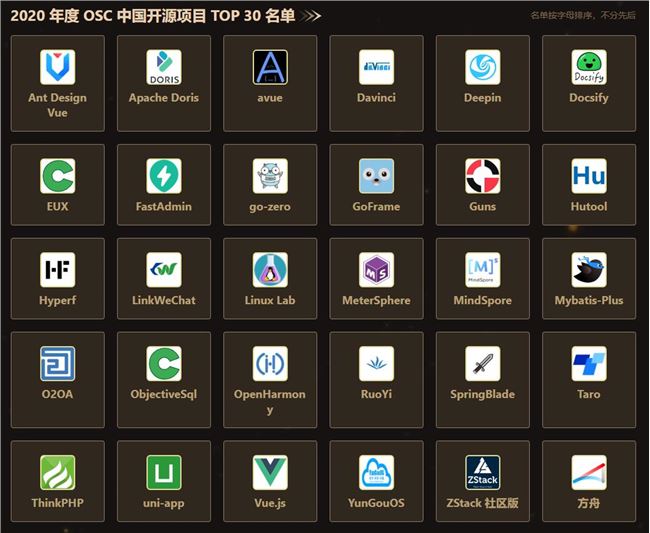
Task: Click the double chevron after the title
Action: click(x=311, y=16)
